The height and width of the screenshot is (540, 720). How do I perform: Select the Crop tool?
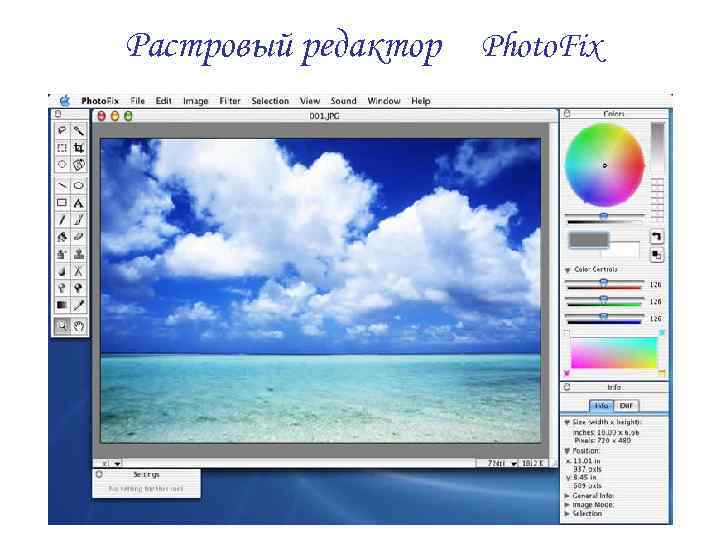click(79, 147)
